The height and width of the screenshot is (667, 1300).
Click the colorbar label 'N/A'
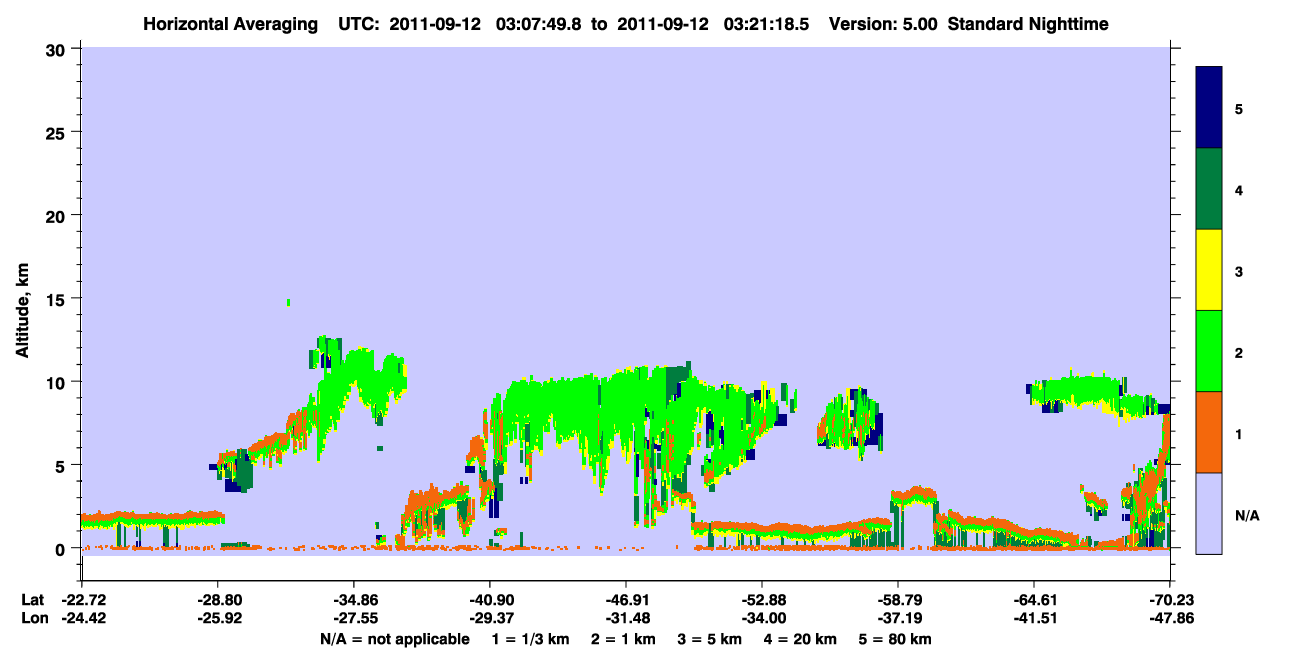[1246, 515]
